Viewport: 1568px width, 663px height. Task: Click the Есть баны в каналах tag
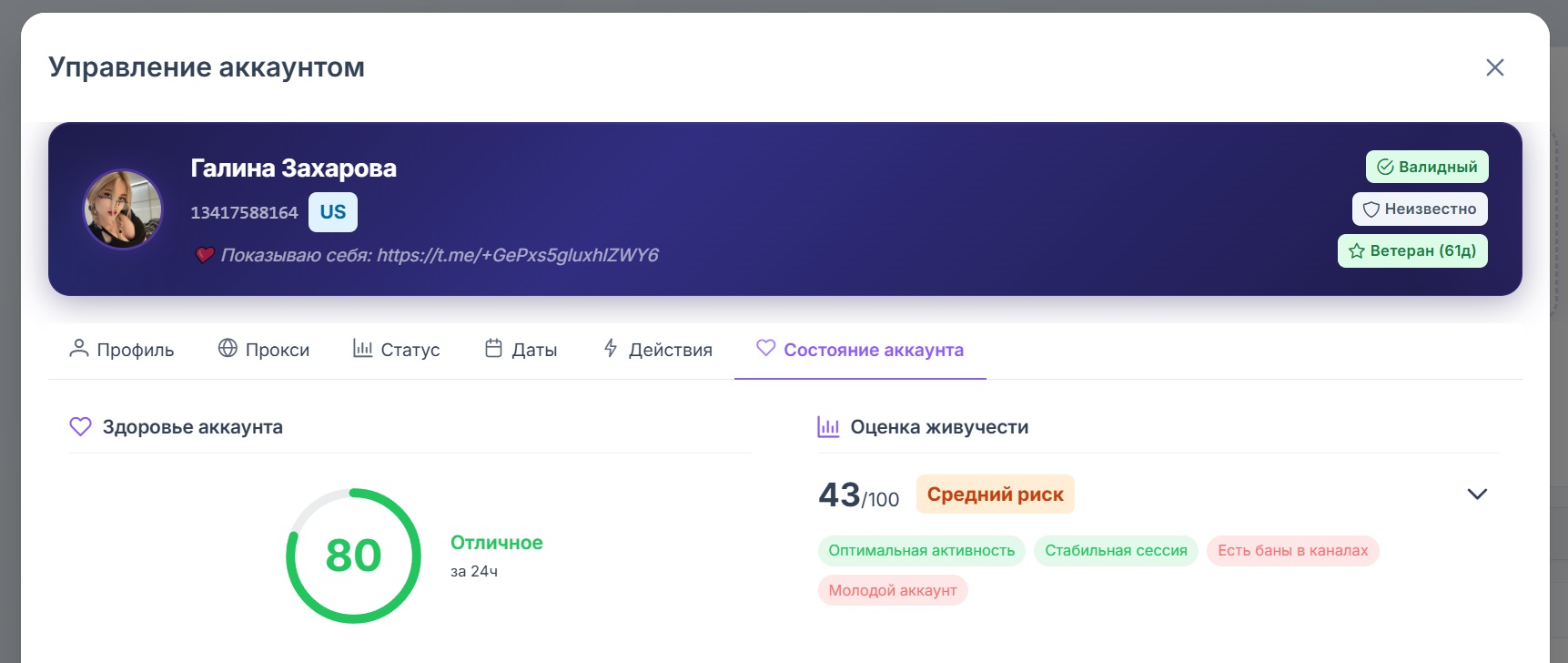[x=1293, y=551]
